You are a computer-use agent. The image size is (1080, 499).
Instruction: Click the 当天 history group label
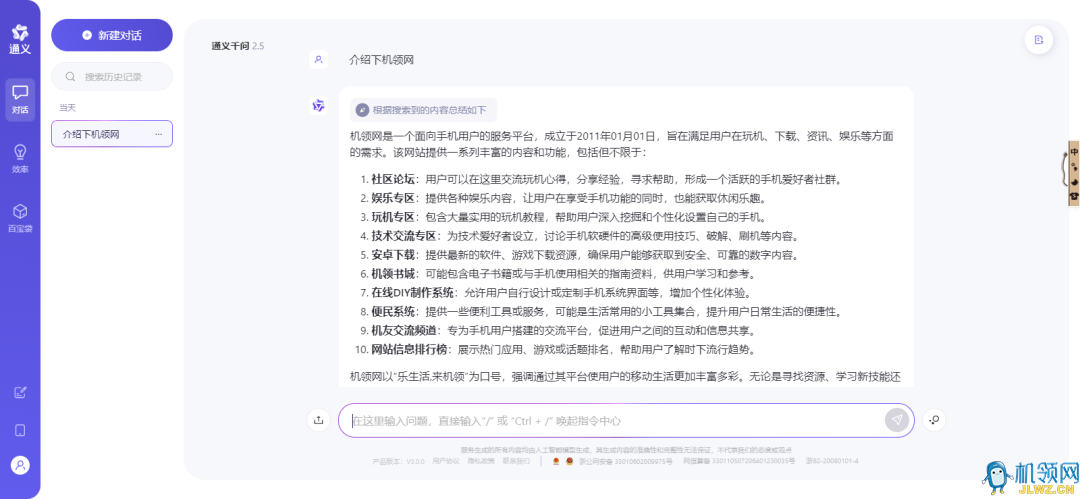pos(67,108)
